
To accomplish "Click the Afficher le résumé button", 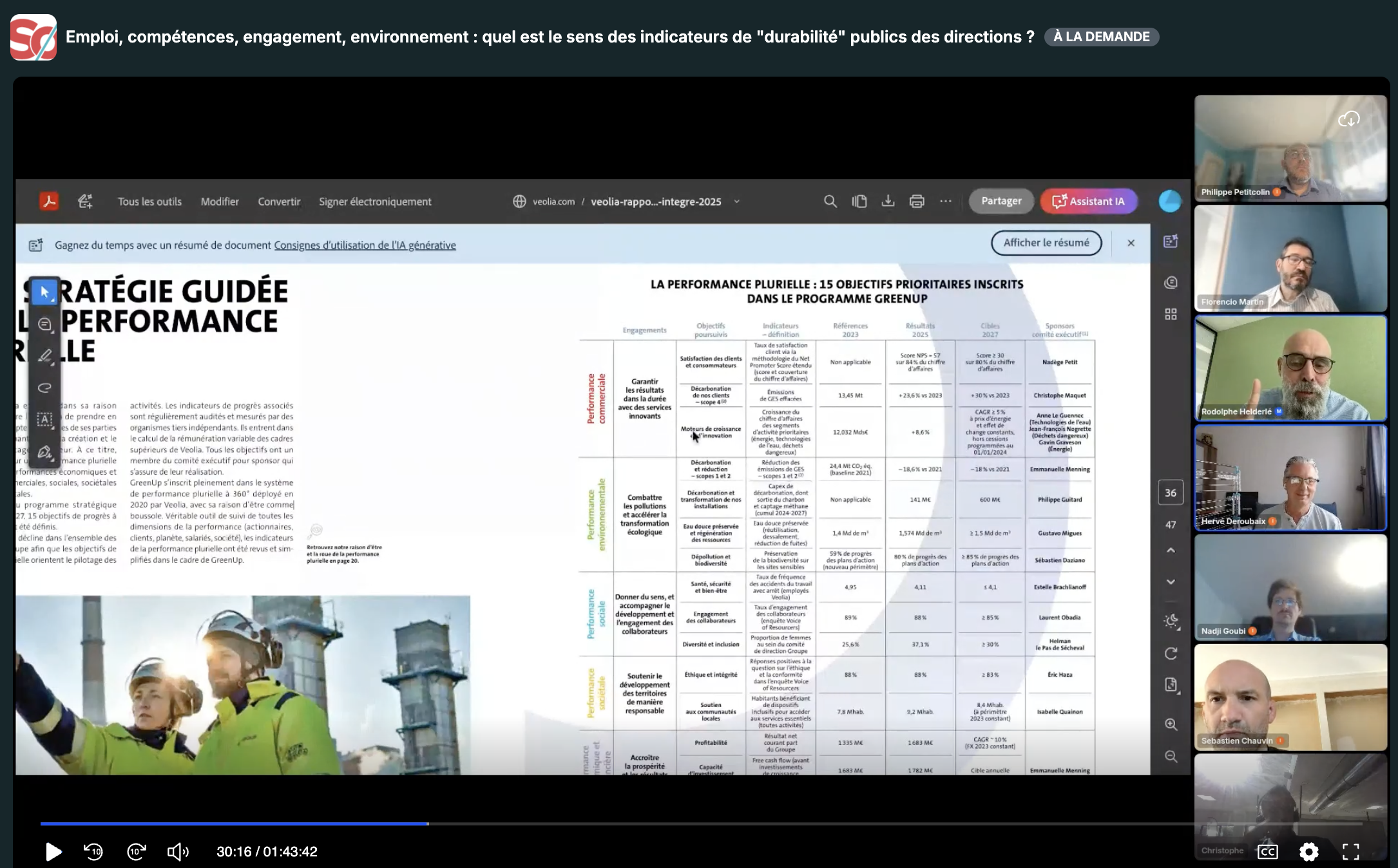I will click(x=1046, y=243).
